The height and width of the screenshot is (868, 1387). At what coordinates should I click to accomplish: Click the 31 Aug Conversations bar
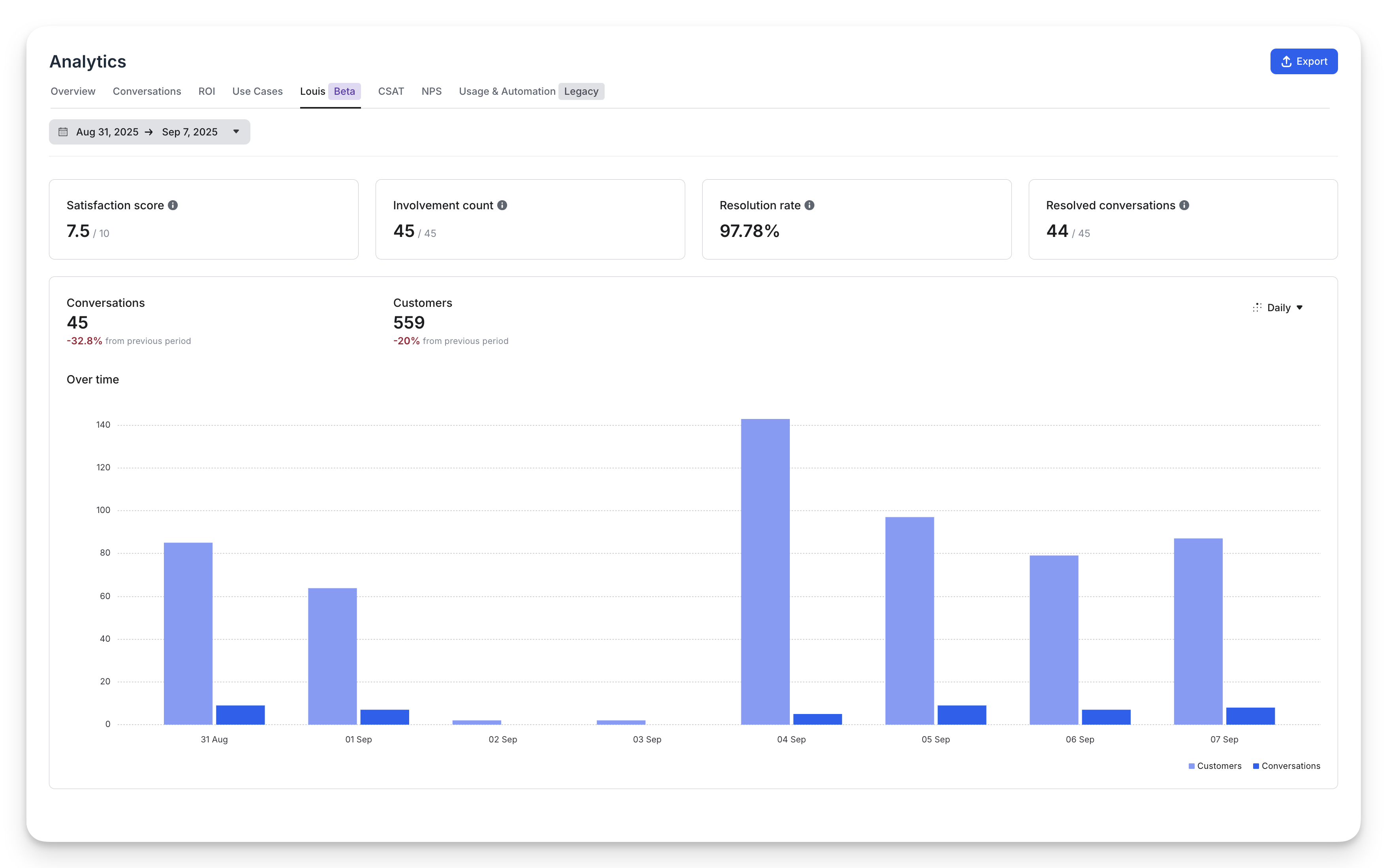(240, 715)
